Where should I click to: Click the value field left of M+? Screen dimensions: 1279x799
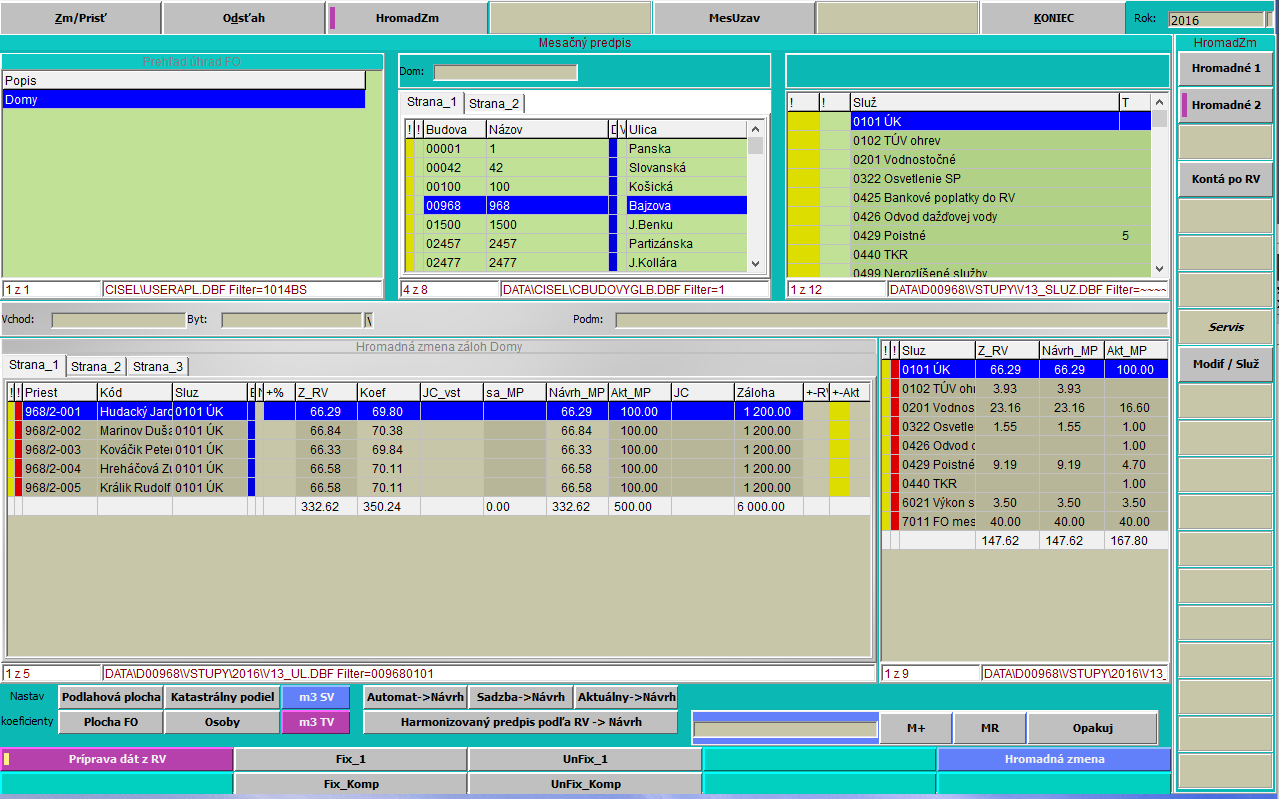tap(785, 729)
